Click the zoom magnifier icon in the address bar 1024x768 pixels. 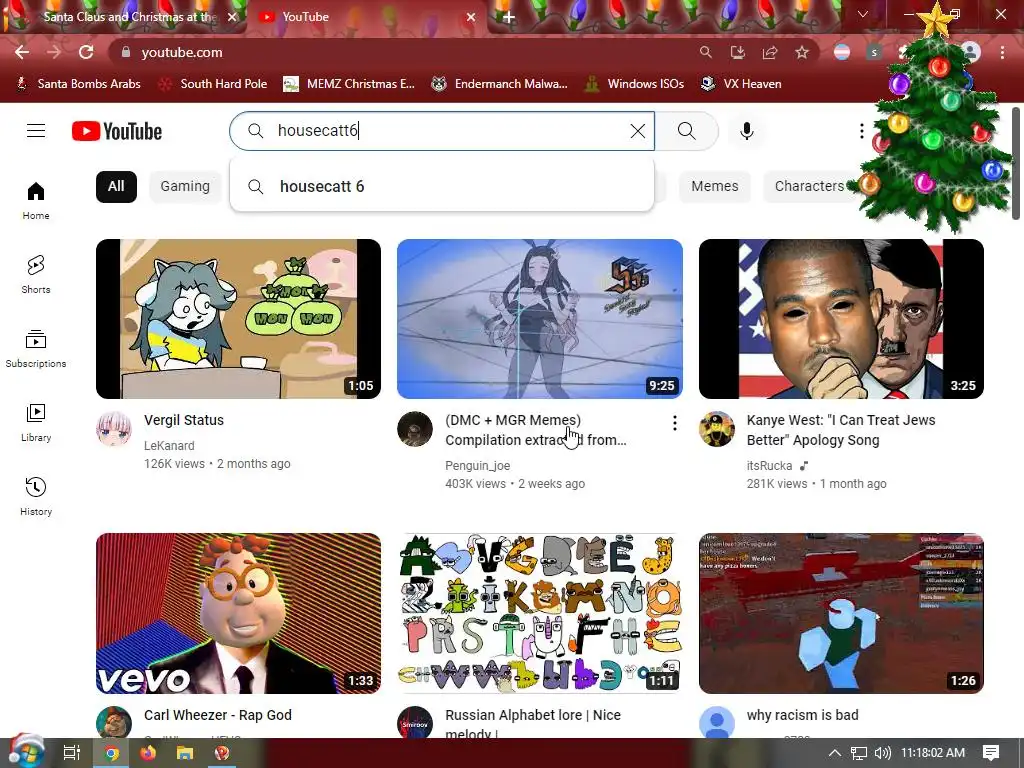[706, 52]
